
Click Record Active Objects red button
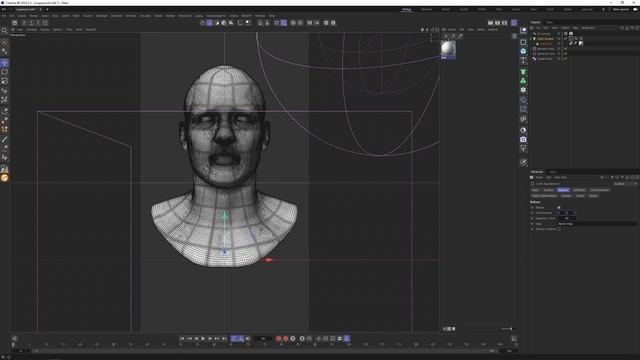click(278, 338)
